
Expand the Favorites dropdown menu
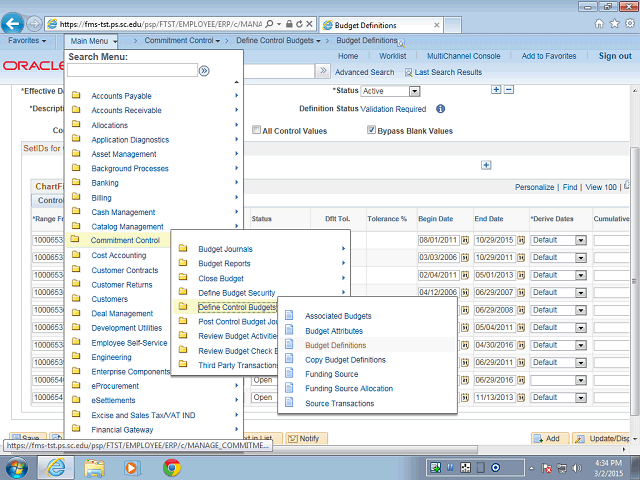[27, 41]
